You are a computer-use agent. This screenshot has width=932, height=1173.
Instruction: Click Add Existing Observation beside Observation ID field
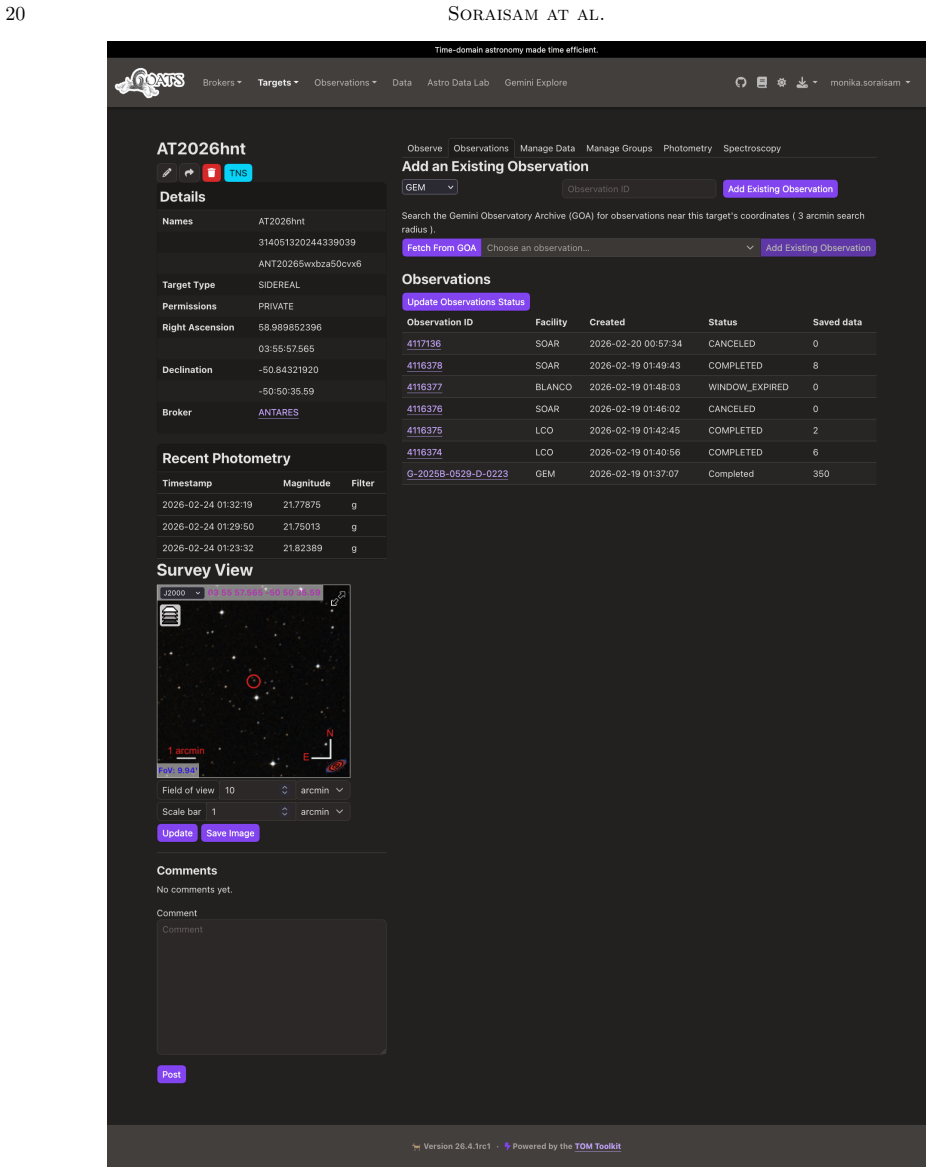pos(780,189)
